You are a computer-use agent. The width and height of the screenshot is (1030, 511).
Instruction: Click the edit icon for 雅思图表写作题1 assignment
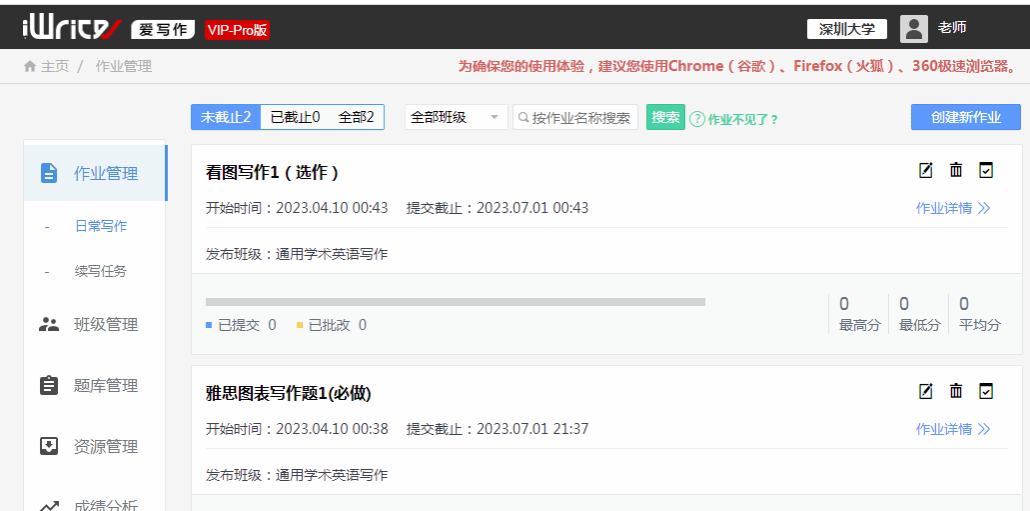tap(926, 391)
